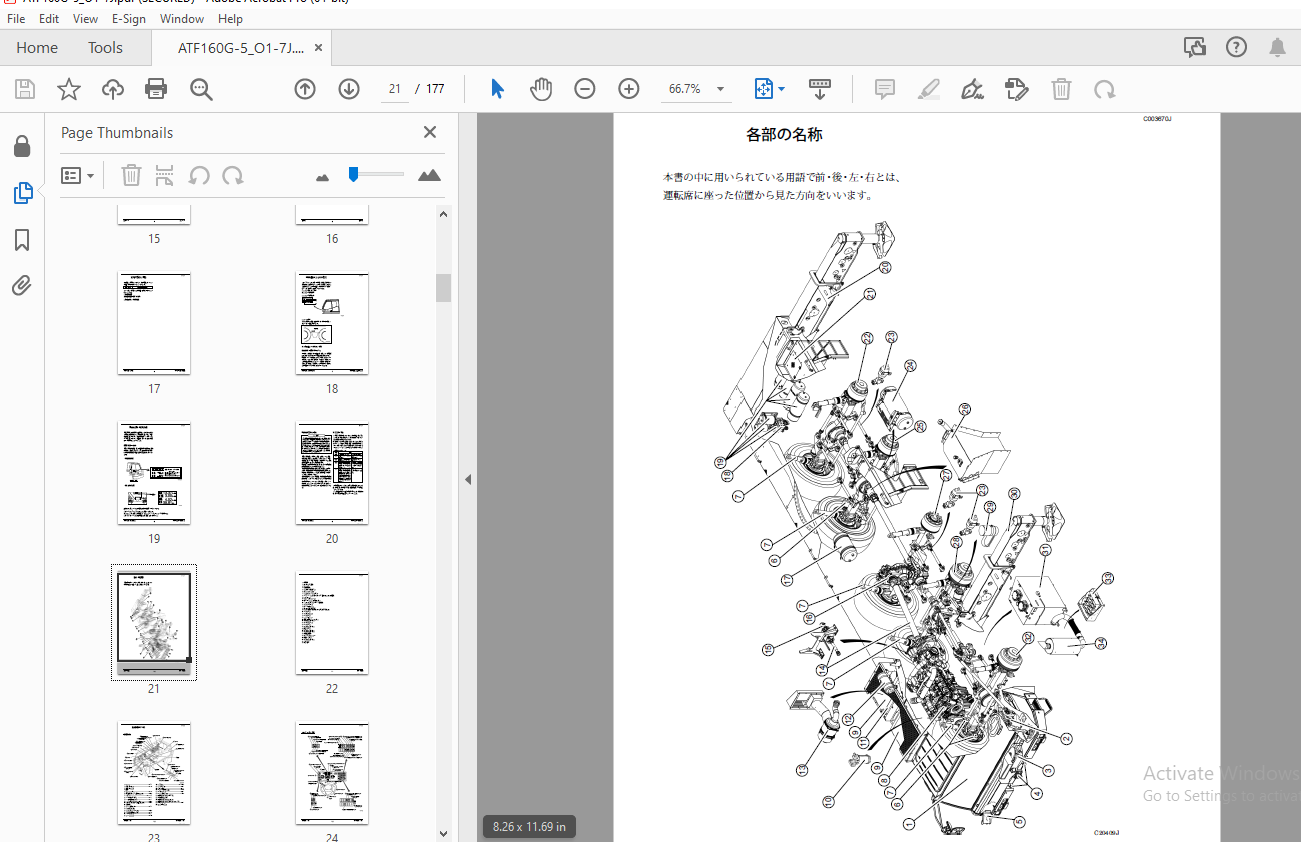Select page 21 thumbnail
The image size is (1301, 842).
tap(154, 624)
